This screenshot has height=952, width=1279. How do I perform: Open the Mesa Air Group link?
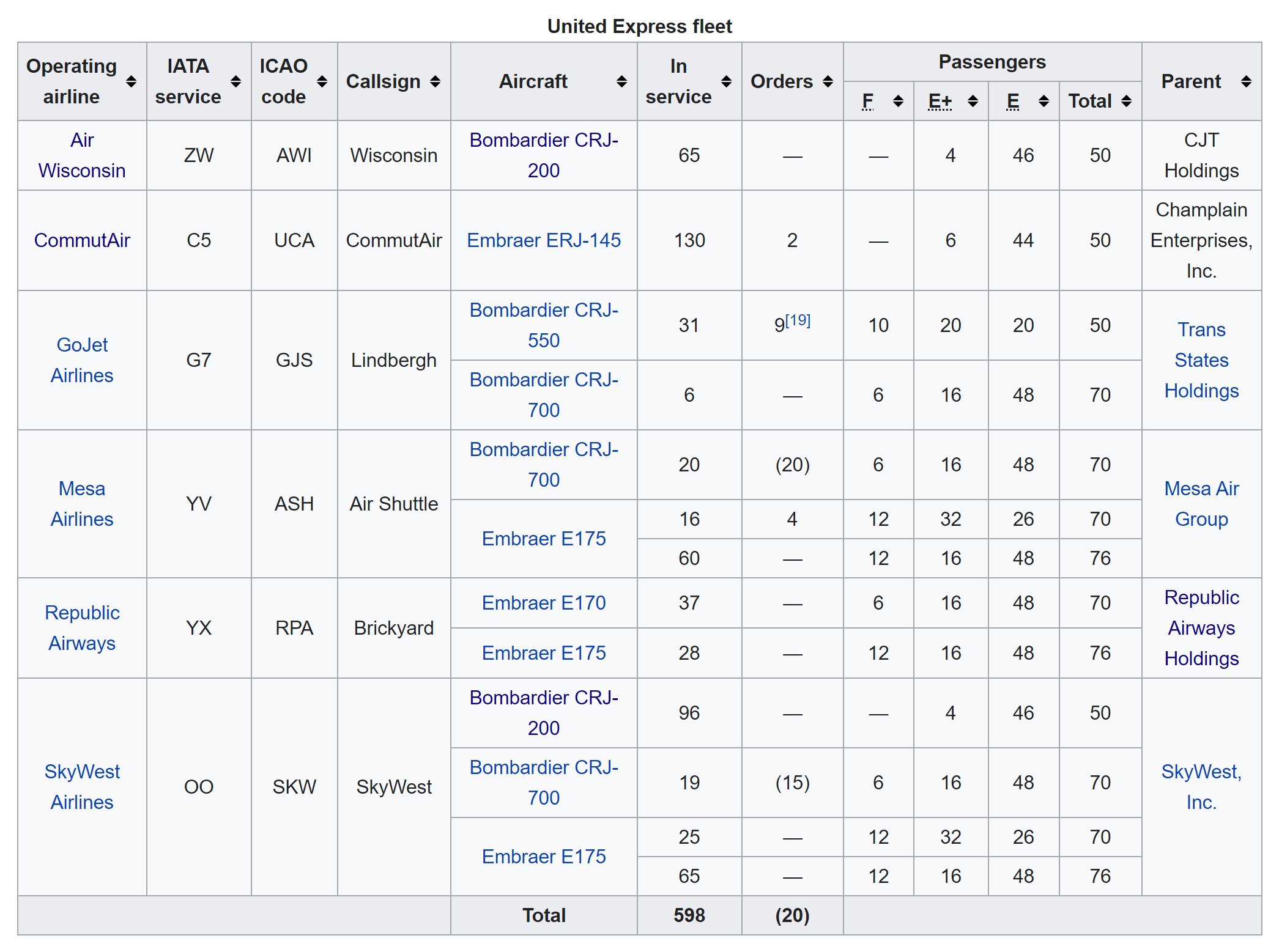pyautogui.click(x=1201, y=504)
